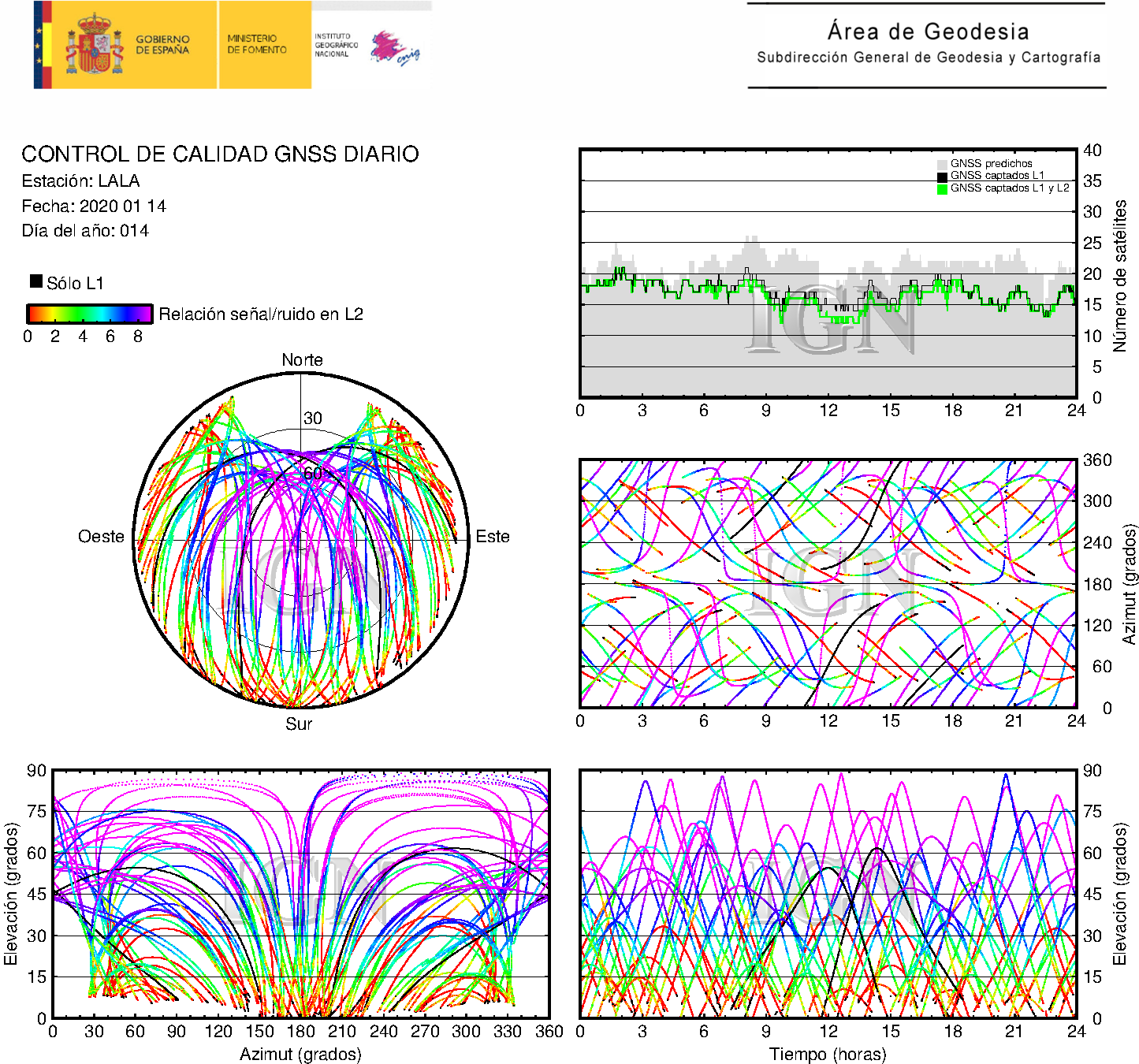This screenshot has width=1139, height=1064.
Task: Click the Tiempo (horas) axis title
Action: [x=827, y=1054]
